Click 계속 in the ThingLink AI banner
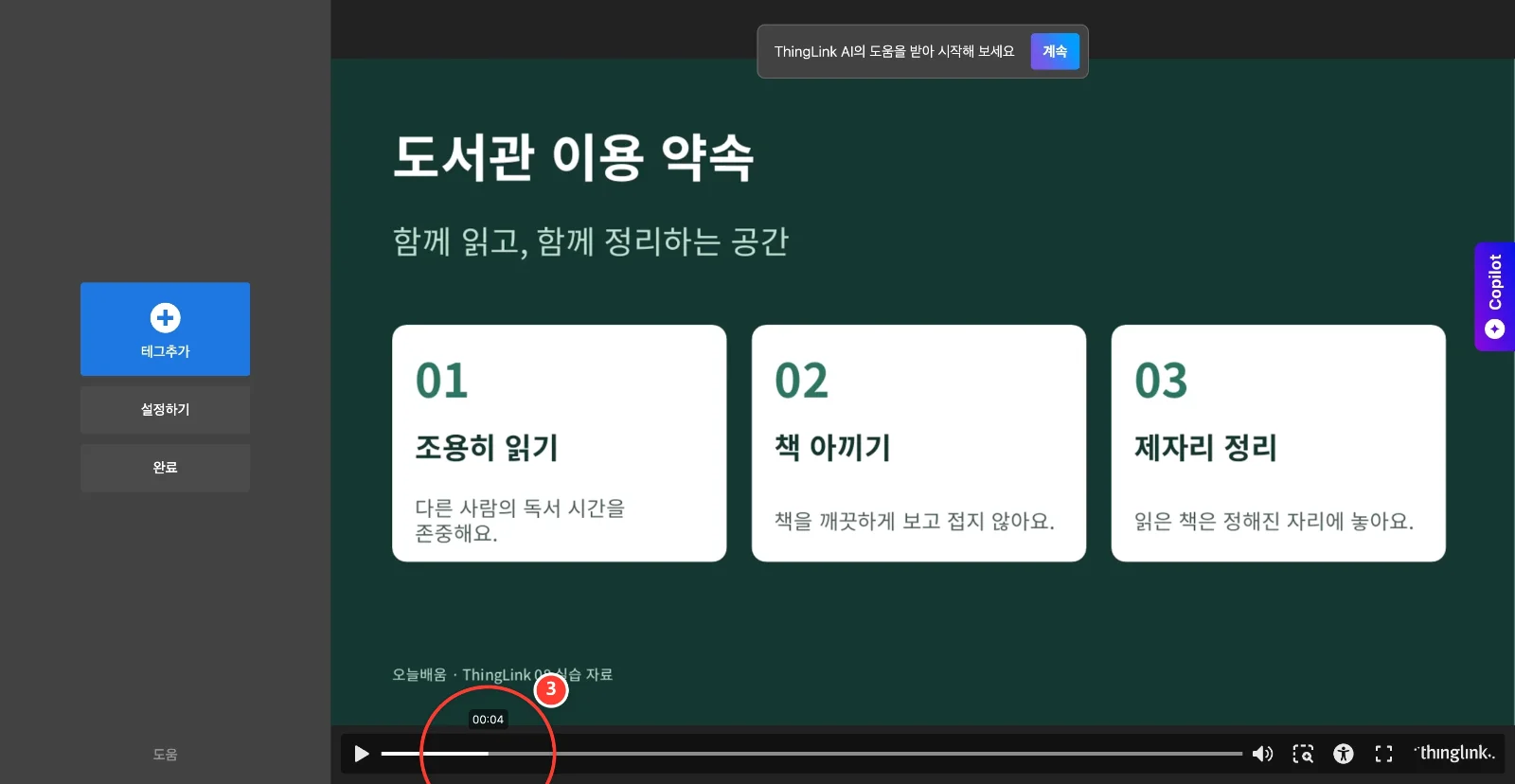 (1055, 51)
